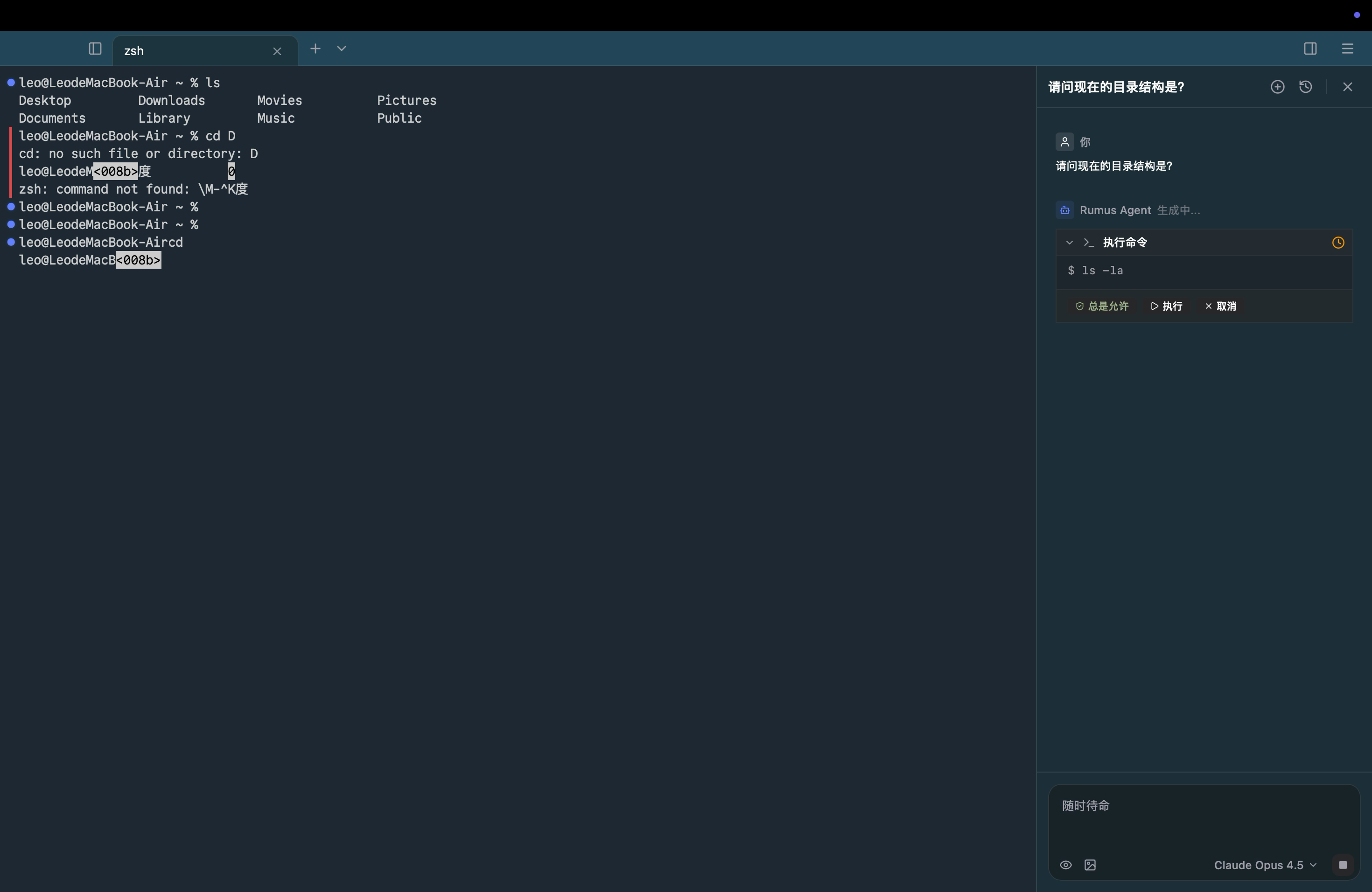This screenshot has width=1372, height=892.
Task: Stop the generating response
Action: pos(1343,865)
